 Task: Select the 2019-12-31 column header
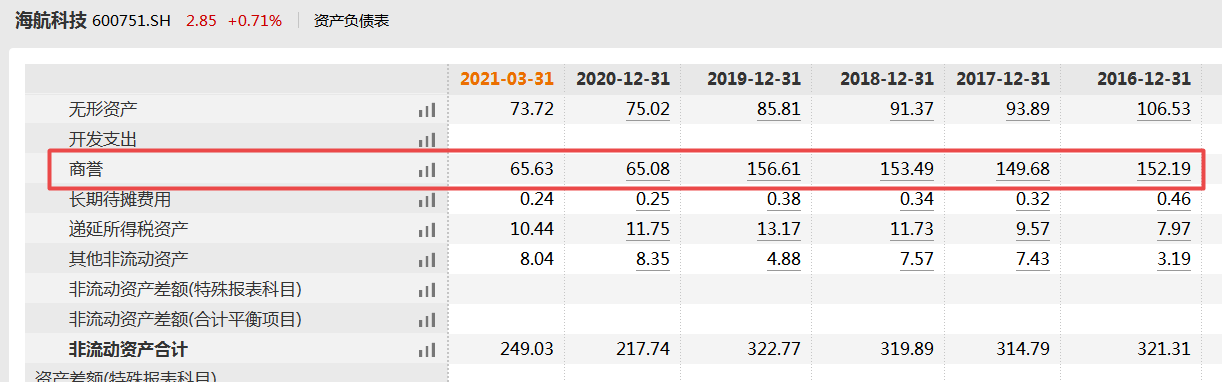[x=754, y=78]
